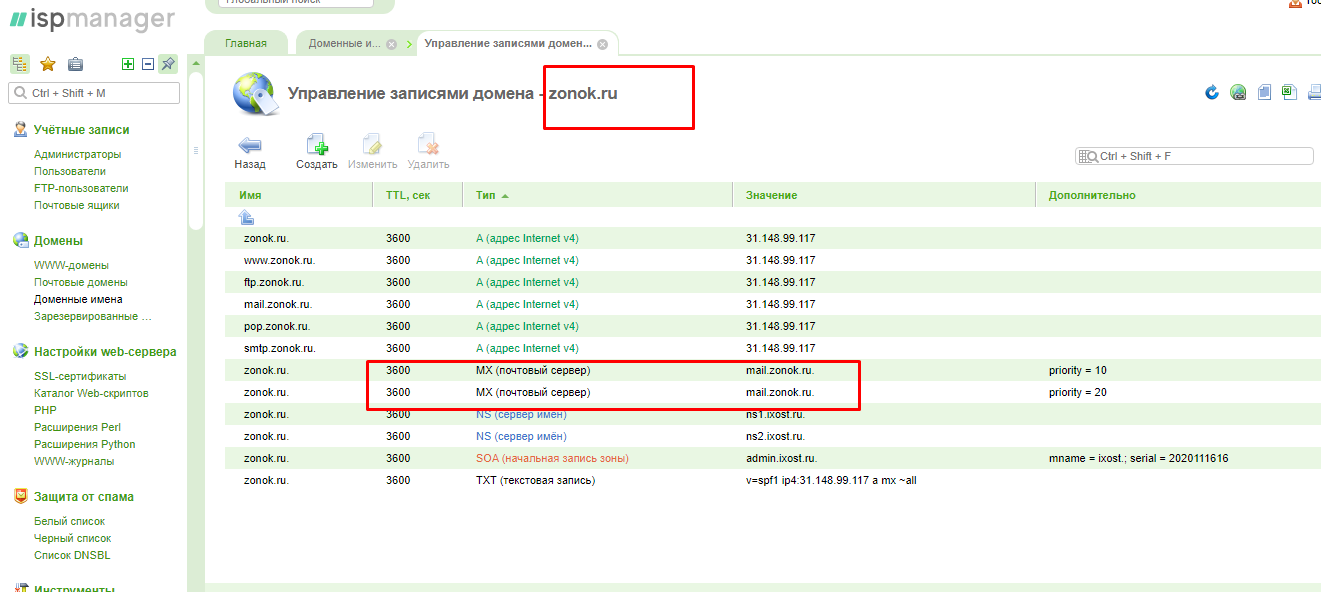Click the copy-to-clipboard document icon
The image size is (1321, 592).
(1264, 93)
